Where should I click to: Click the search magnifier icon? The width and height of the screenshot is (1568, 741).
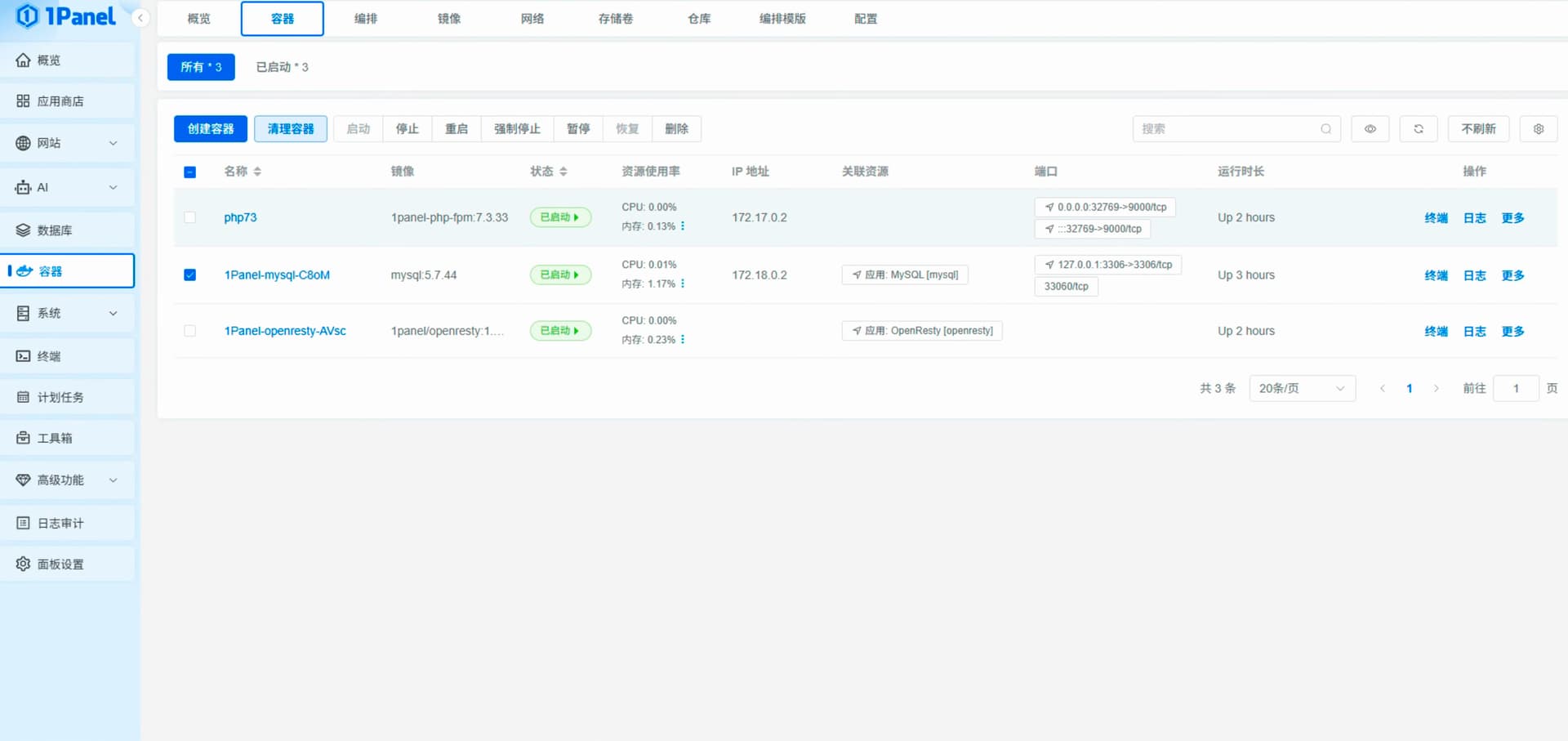coord(1325,129)
